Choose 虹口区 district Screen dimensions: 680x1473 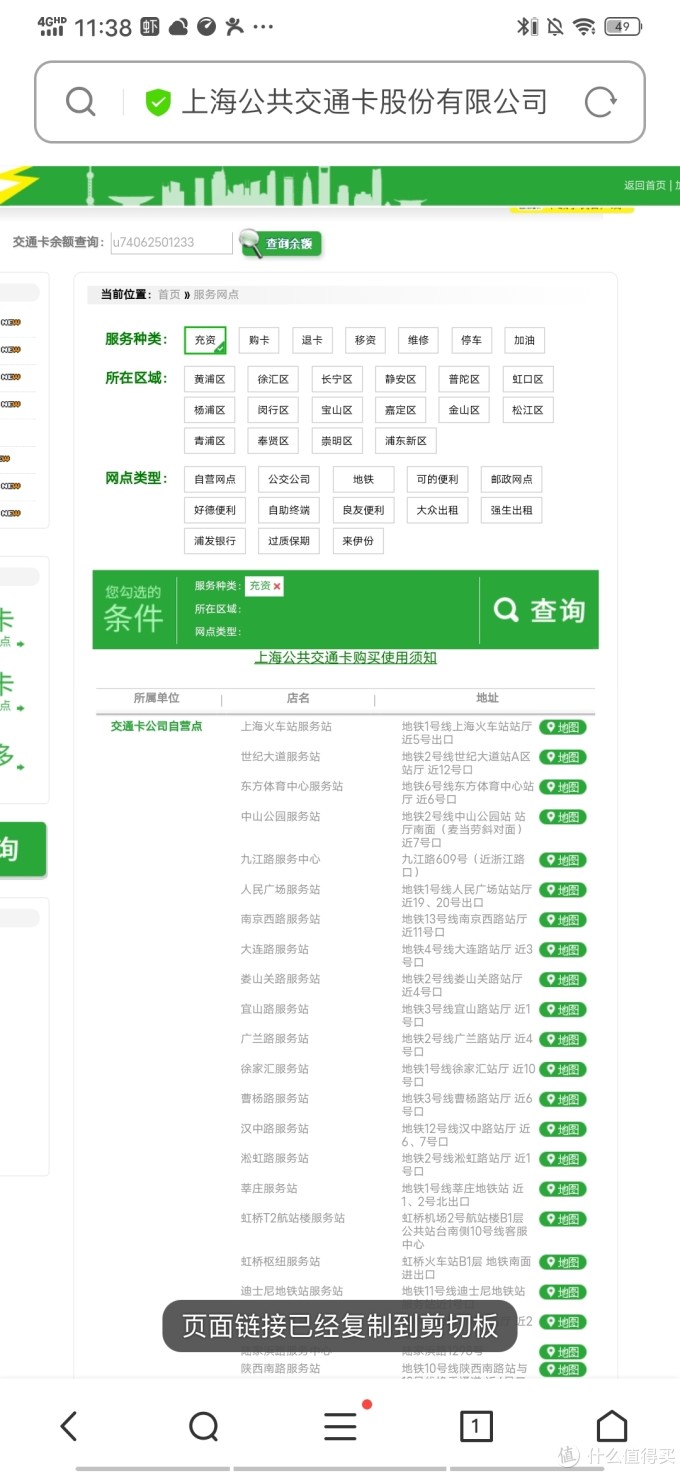click(x=528, y=379)
